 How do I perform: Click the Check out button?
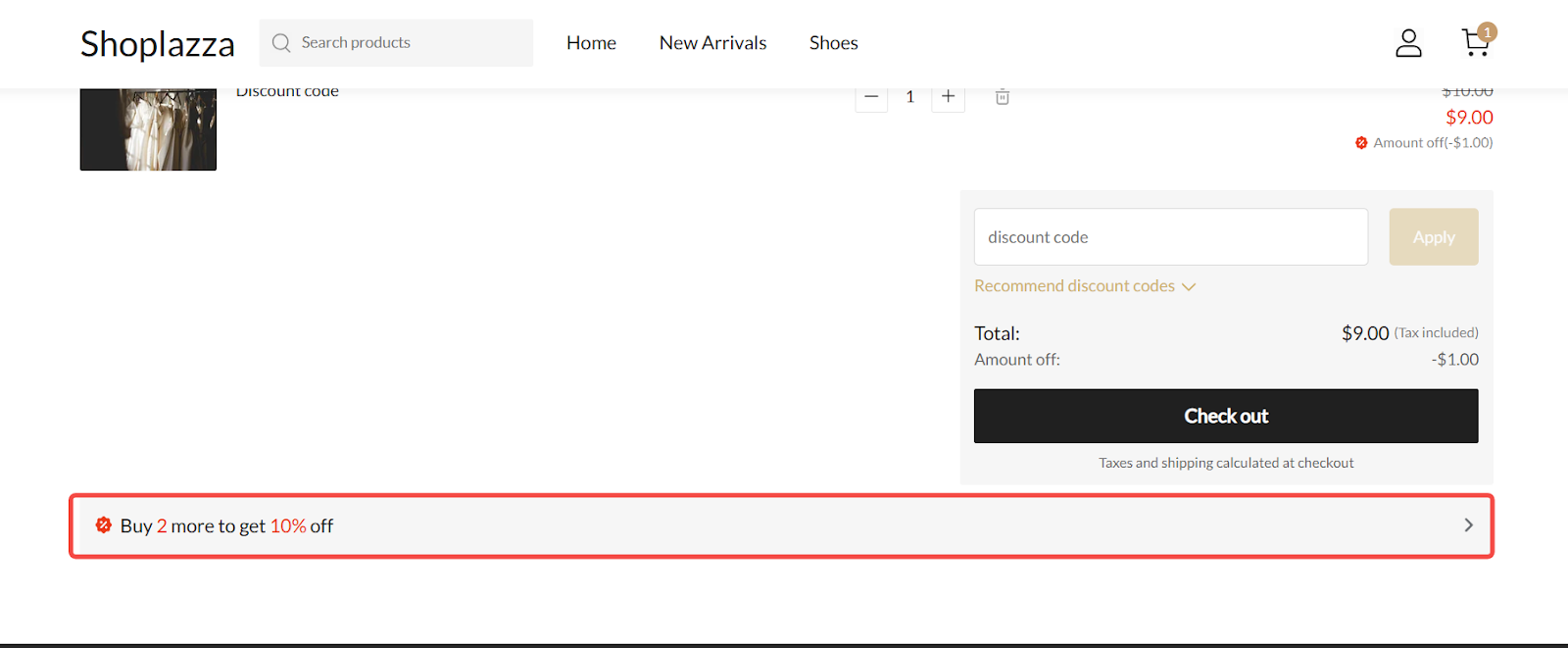point(1225,416)
